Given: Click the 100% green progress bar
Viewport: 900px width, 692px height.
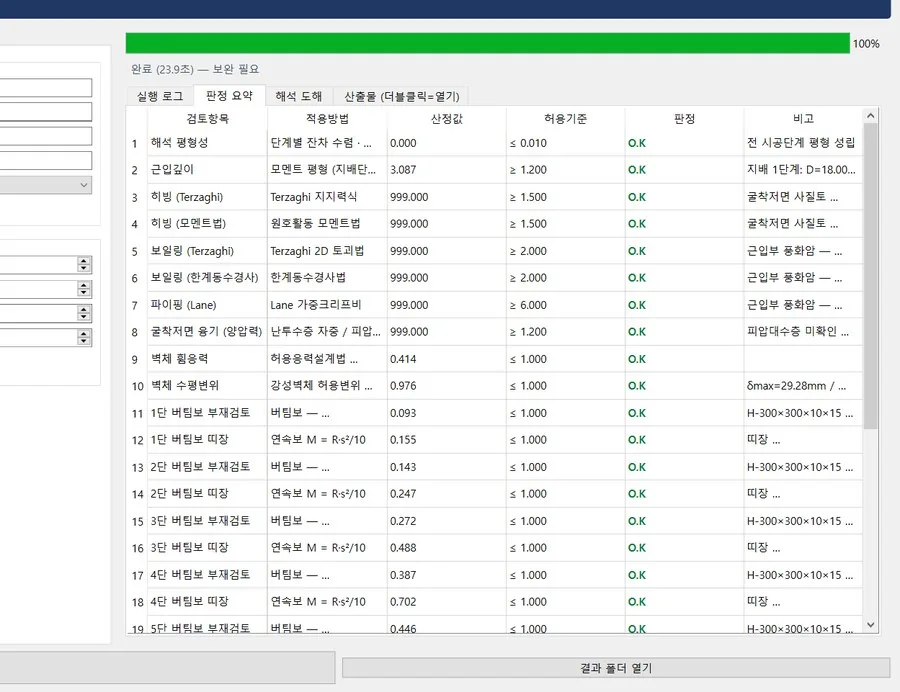Looking at the screenshot, I should click(487, 43).
